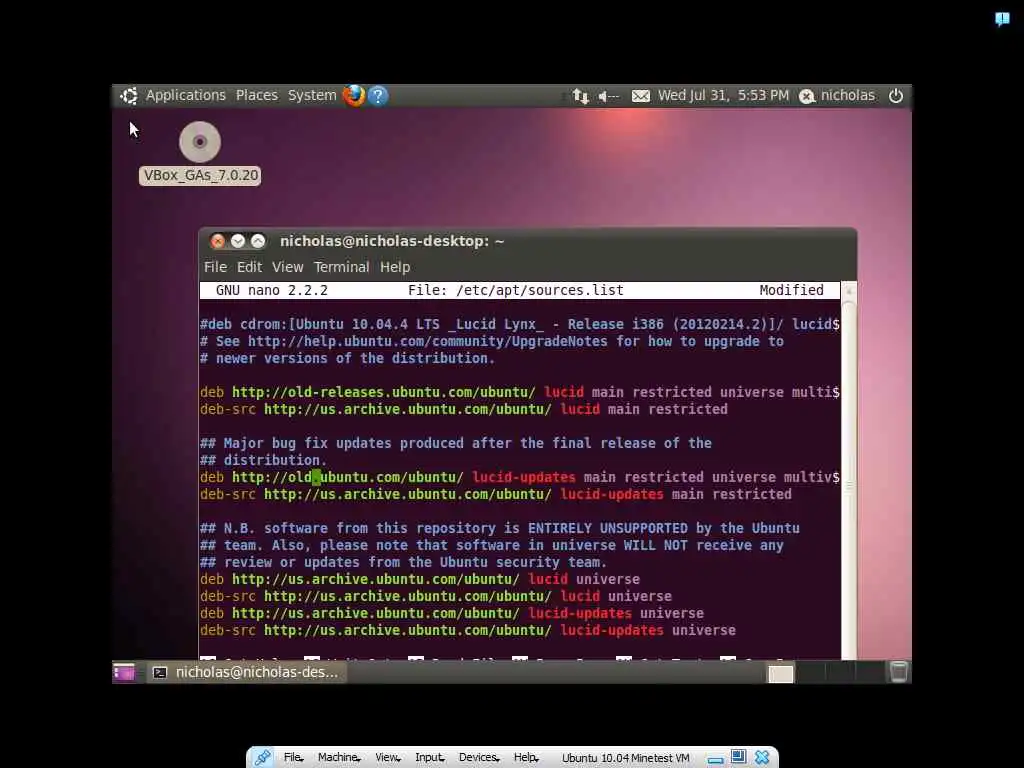Open the terminal View menu

(x=287, y=267)
